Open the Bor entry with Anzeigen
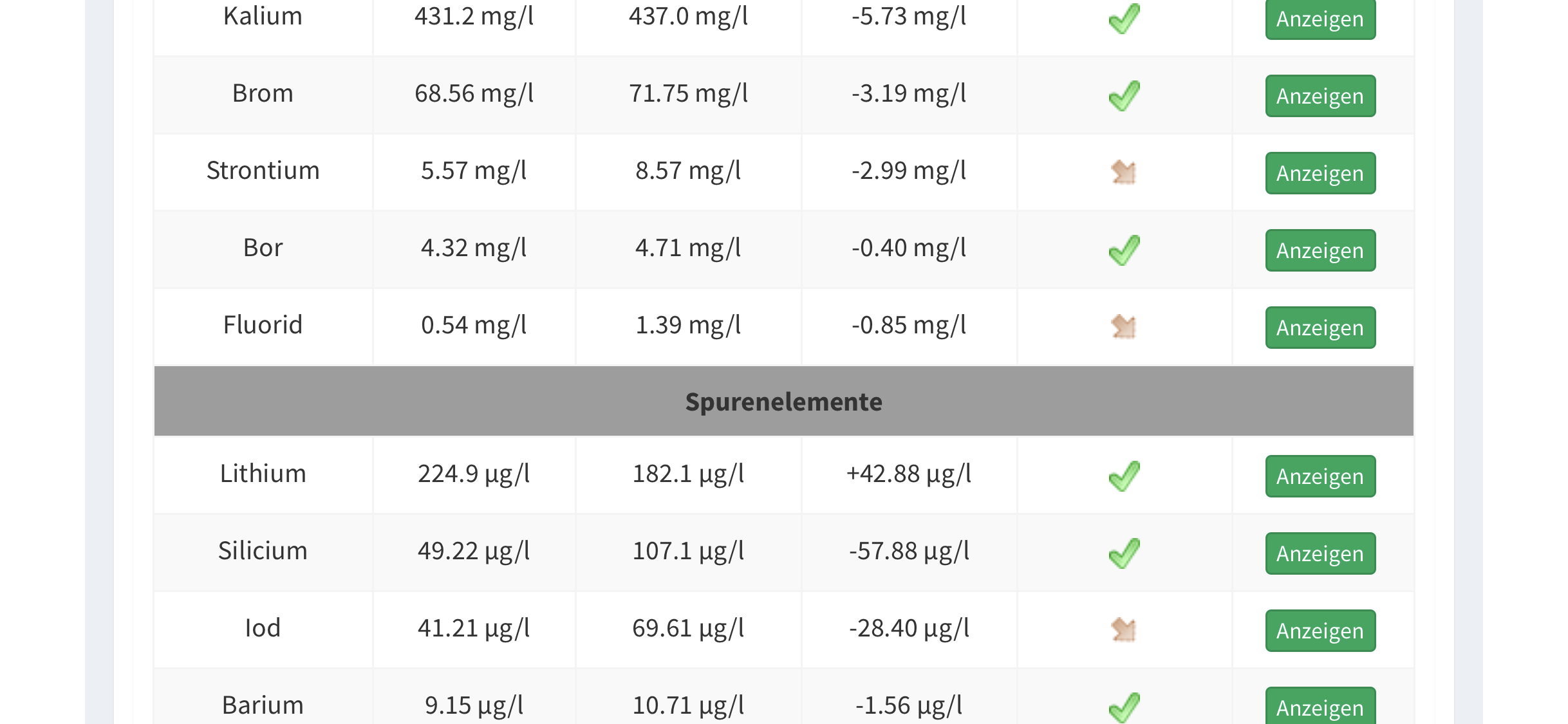 pos(1320,250)
